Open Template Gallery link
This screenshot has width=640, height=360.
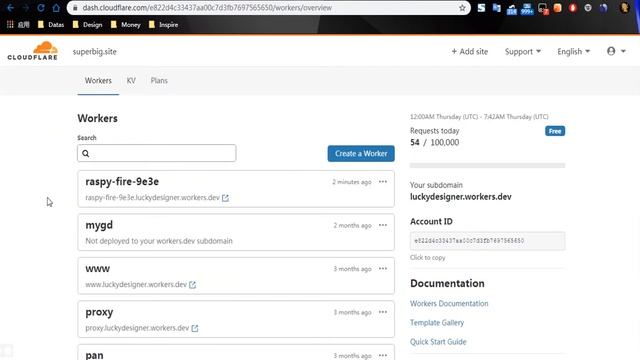(437, 323)
